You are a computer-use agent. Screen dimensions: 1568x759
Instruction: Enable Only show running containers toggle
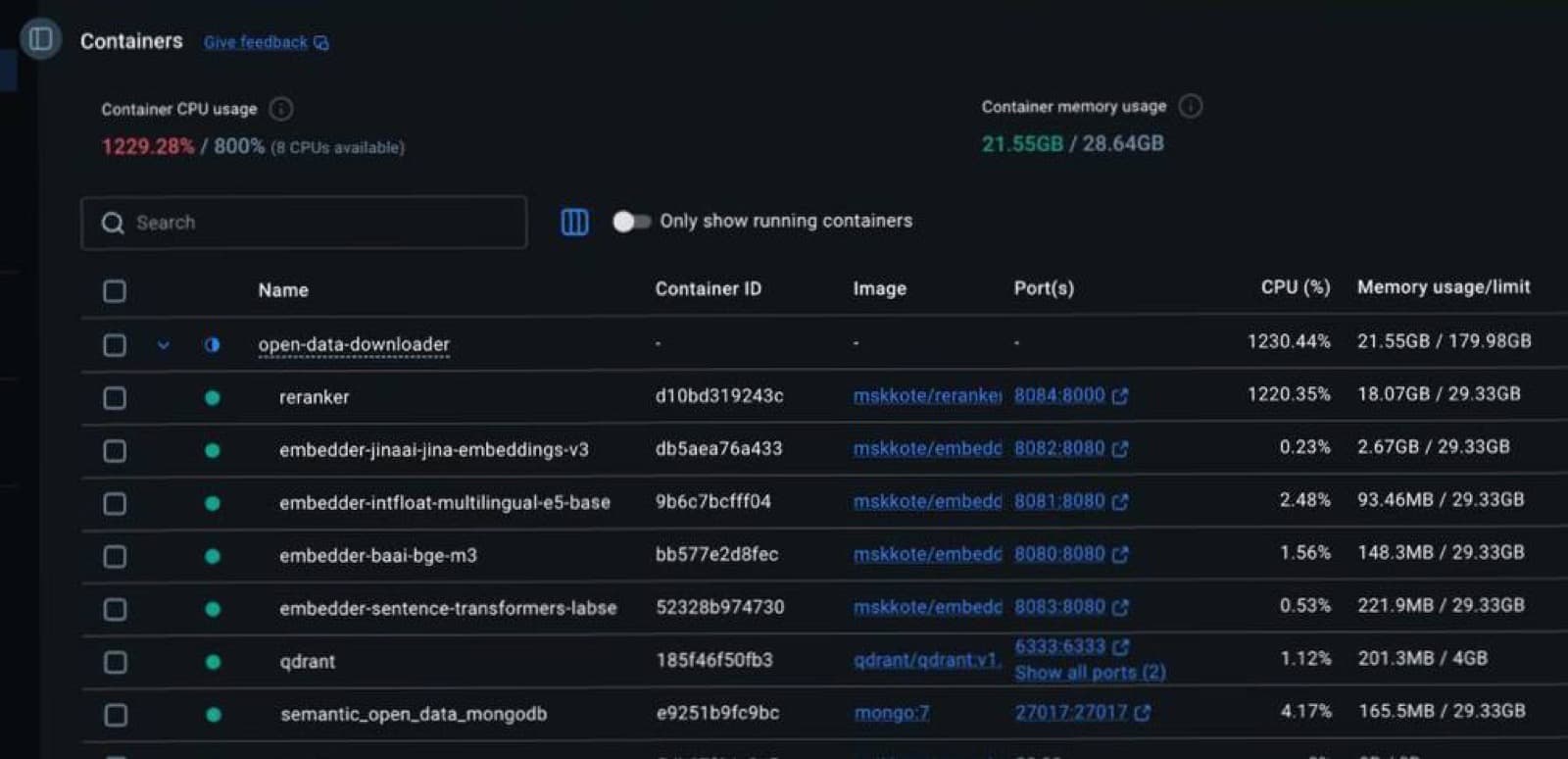click(x=631, y=222)
